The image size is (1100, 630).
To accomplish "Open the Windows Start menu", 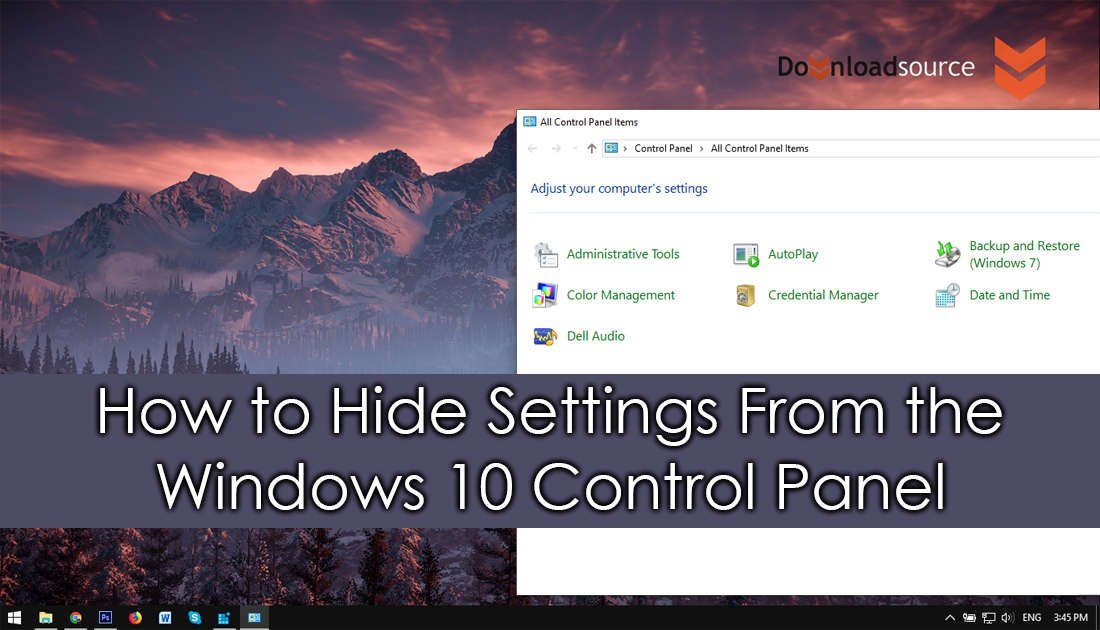I will tap(15, 617).
